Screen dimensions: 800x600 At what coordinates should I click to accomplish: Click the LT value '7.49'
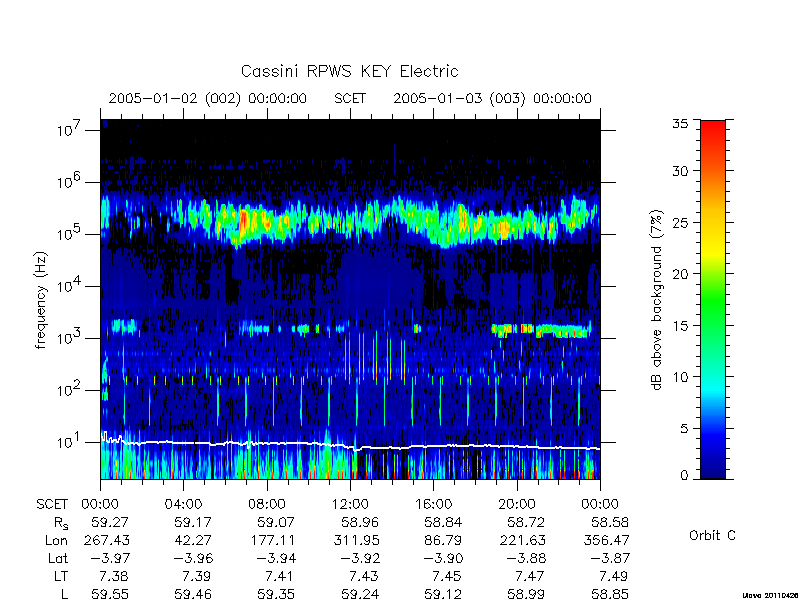[x=614, y=576]
